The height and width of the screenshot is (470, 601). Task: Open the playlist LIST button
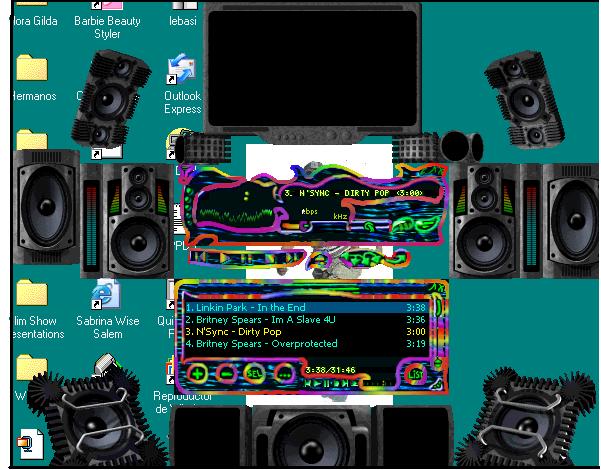click(x=415, y=375)
